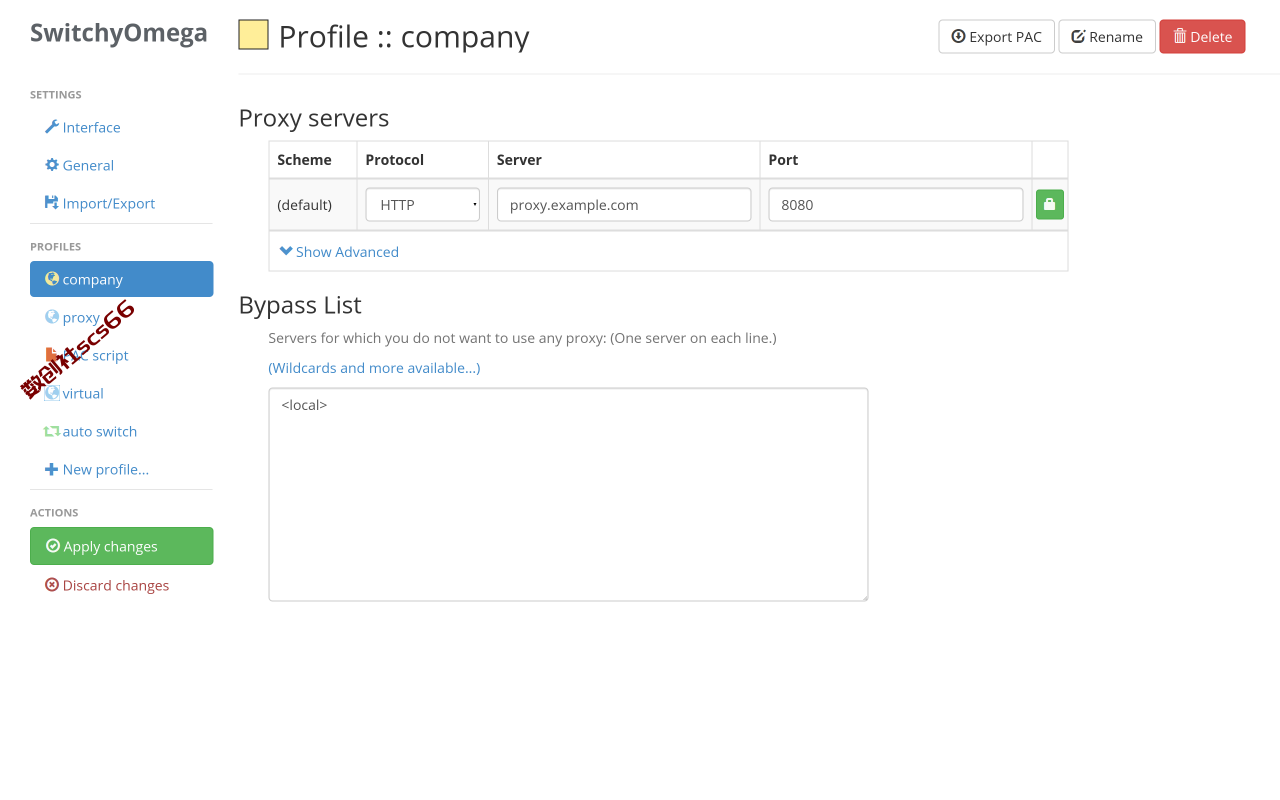The width and height of the screenshot is (1280, 800).
Task: Click the save icon beside Import/Export
Action: 52,202
